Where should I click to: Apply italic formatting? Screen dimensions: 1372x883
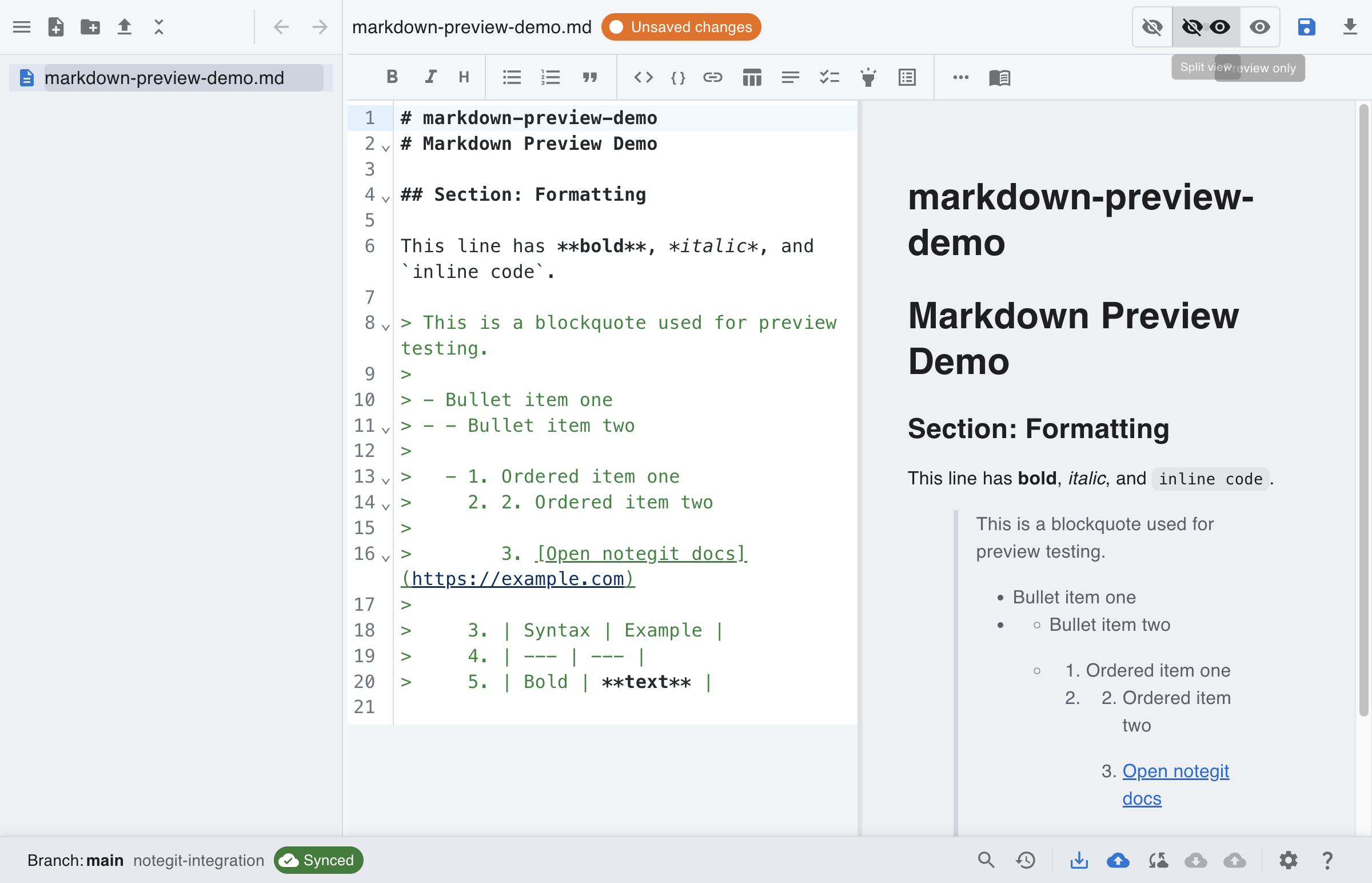tap(430, 77)
